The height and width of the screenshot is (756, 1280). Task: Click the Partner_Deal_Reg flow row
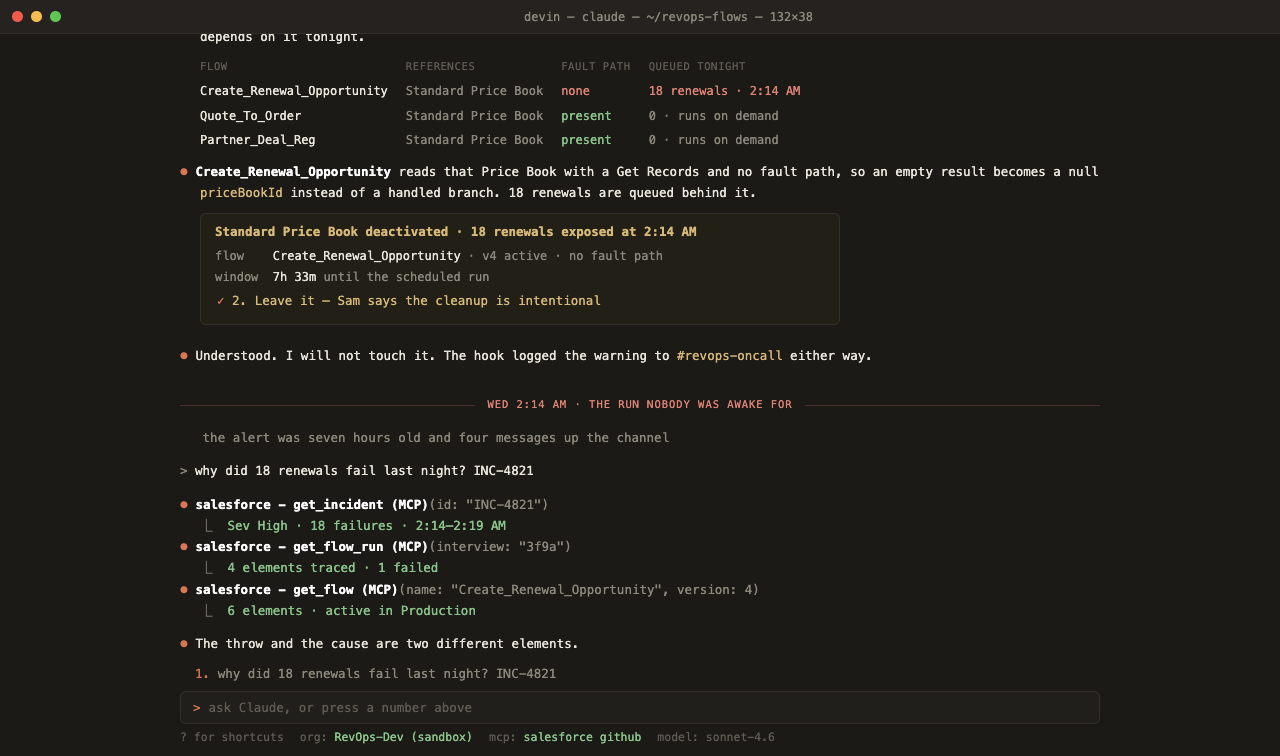click(489, 140)
